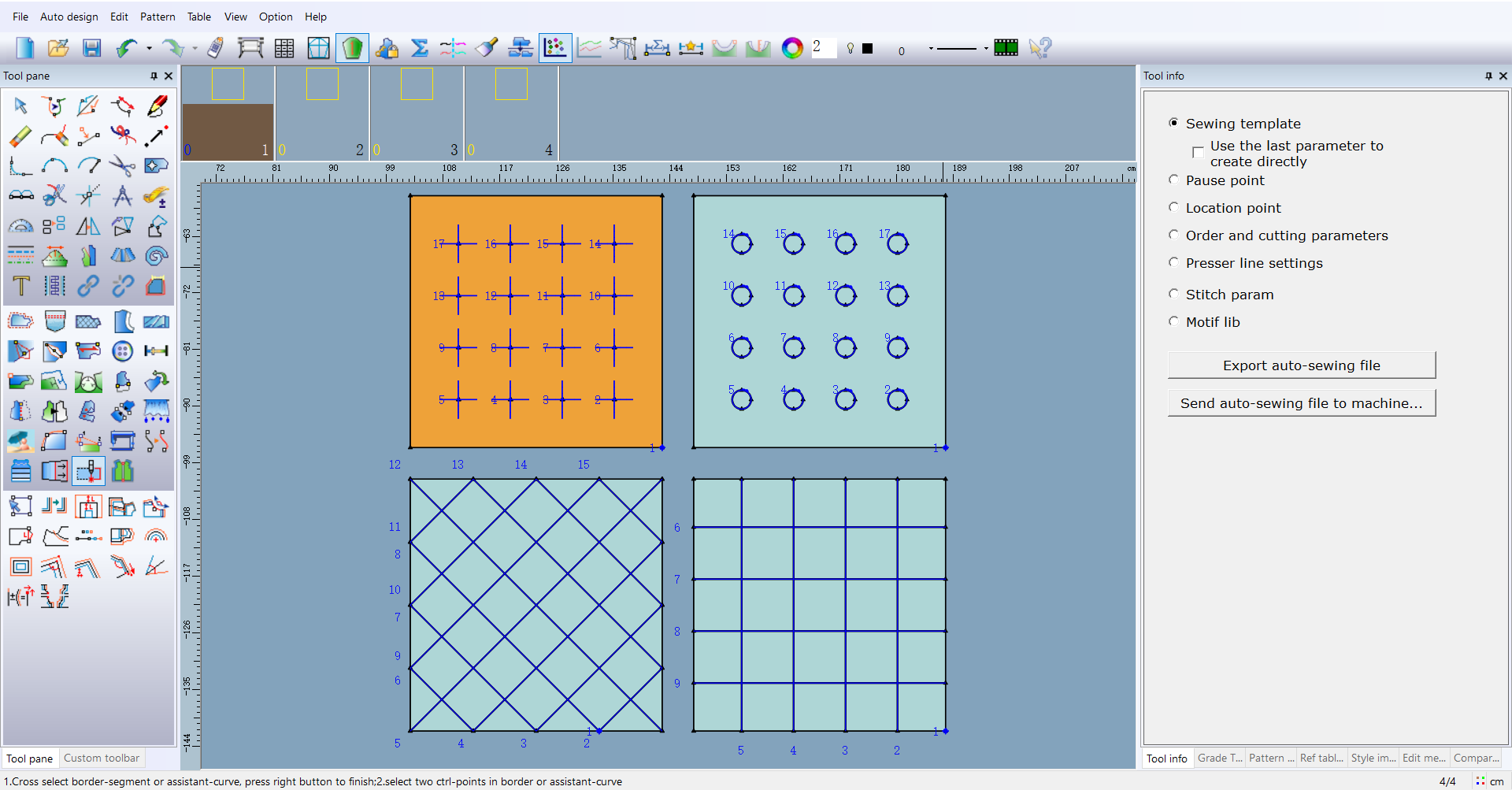The width and height of the screenshot is (1512, 790).
Task: Click the Export auto-sewing file button
Action: pyautogui.click(x=1302, y=365)
